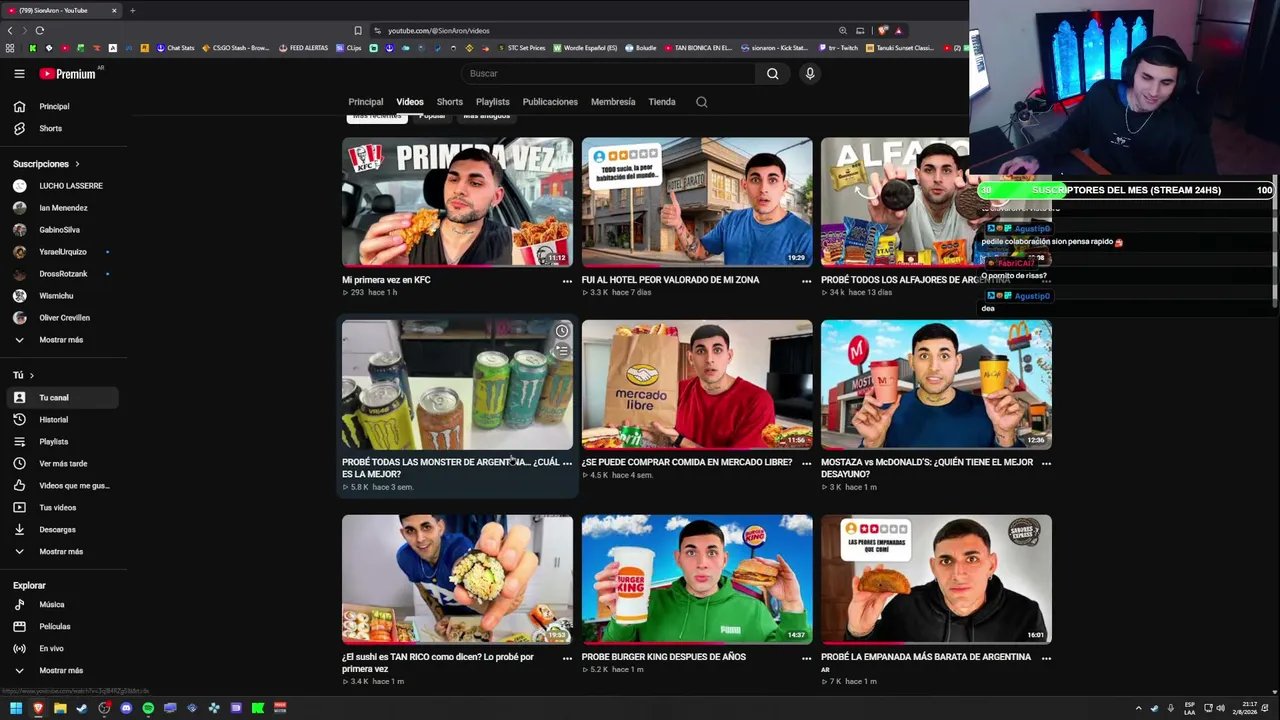
Task: Open the browser apps grid icon
Action: pos(10,48)
